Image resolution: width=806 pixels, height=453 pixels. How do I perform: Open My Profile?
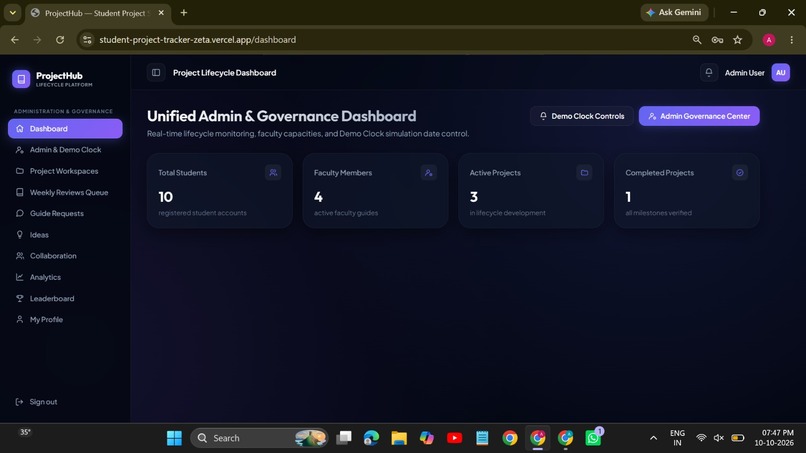click(65, 319)
